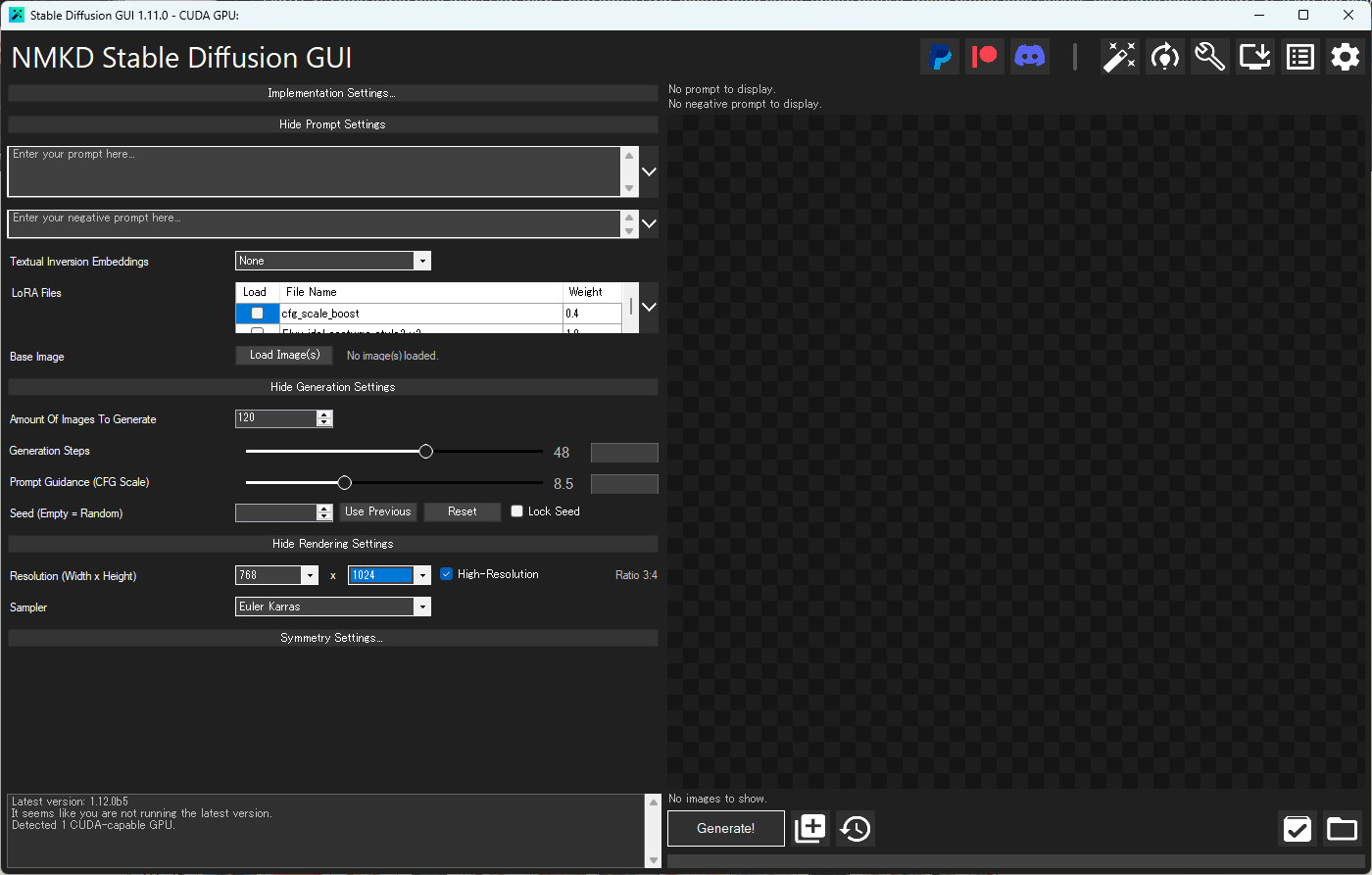This screenshot has width=1372, height=875.
Task: Click the Generation Steps slider handle
Action: 425,452
